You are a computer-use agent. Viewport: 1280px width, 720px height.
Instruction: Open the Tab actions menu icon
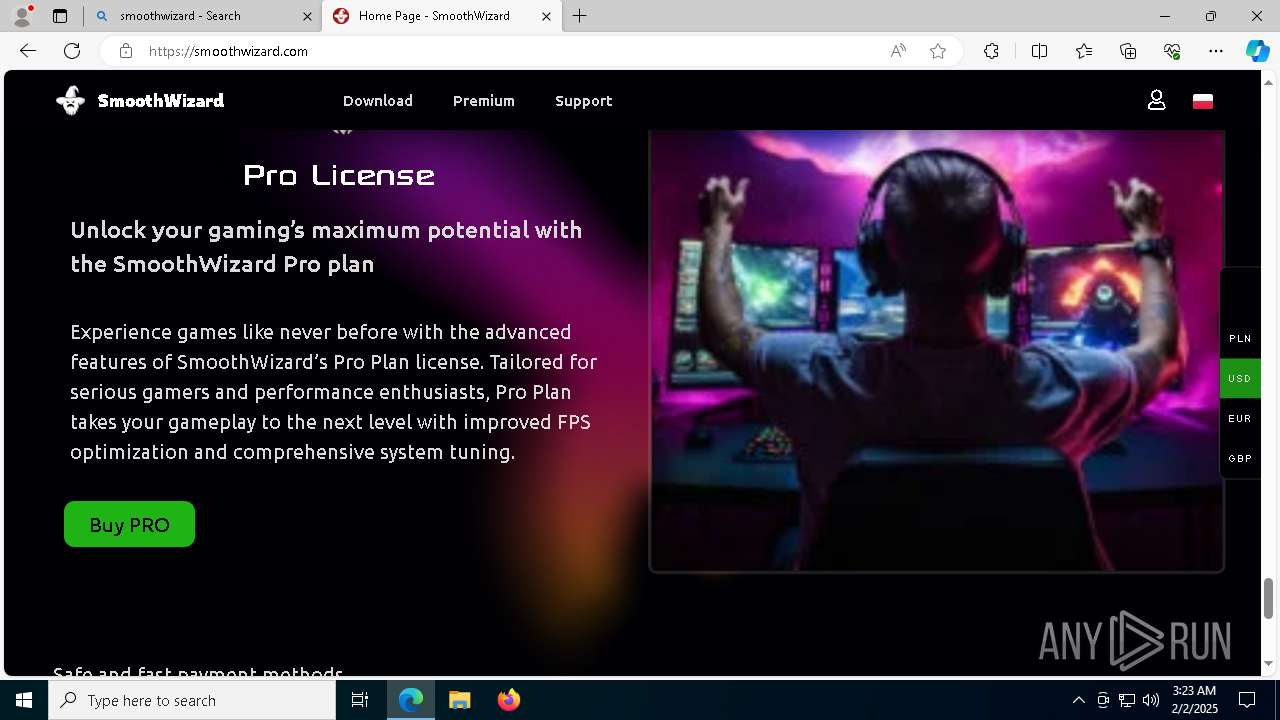pos(60,16)
